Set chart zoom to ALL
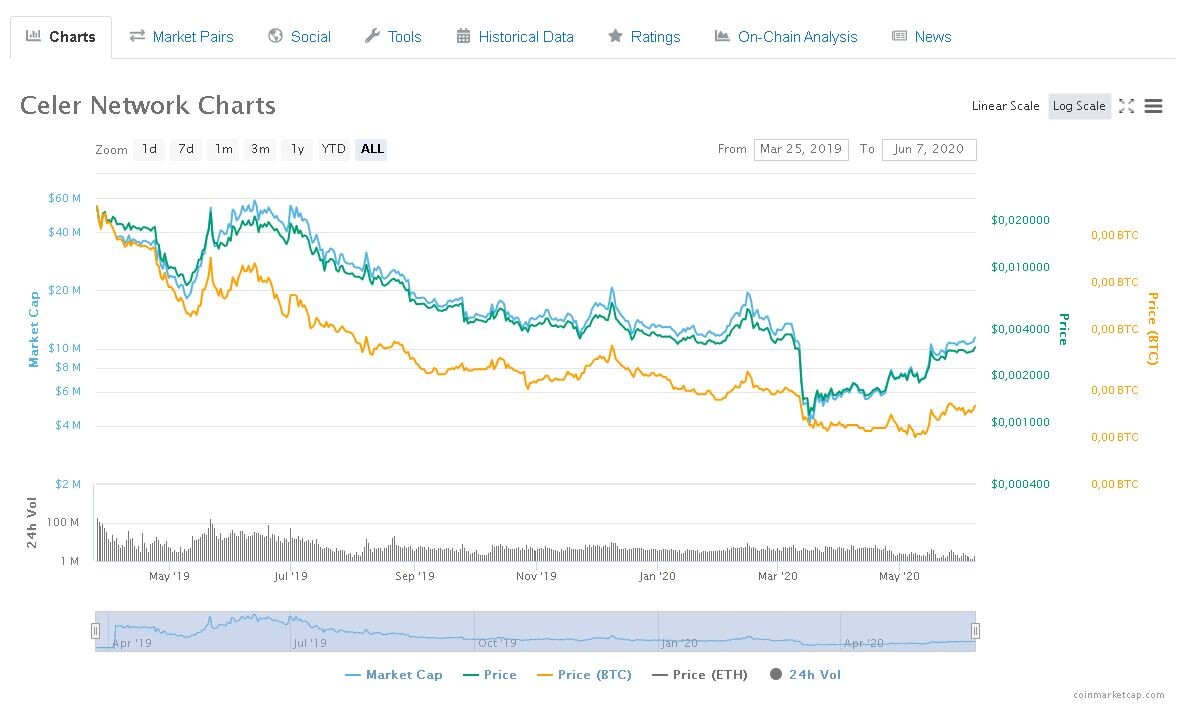The image size is (1181, 717). [x=373, y=149]
